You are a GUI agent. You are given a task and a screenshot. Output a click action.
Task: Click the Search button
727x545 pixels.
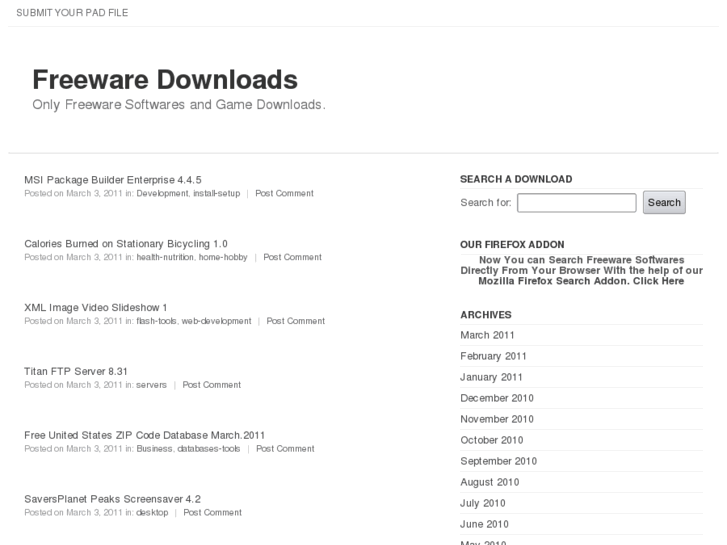point(664,202)
